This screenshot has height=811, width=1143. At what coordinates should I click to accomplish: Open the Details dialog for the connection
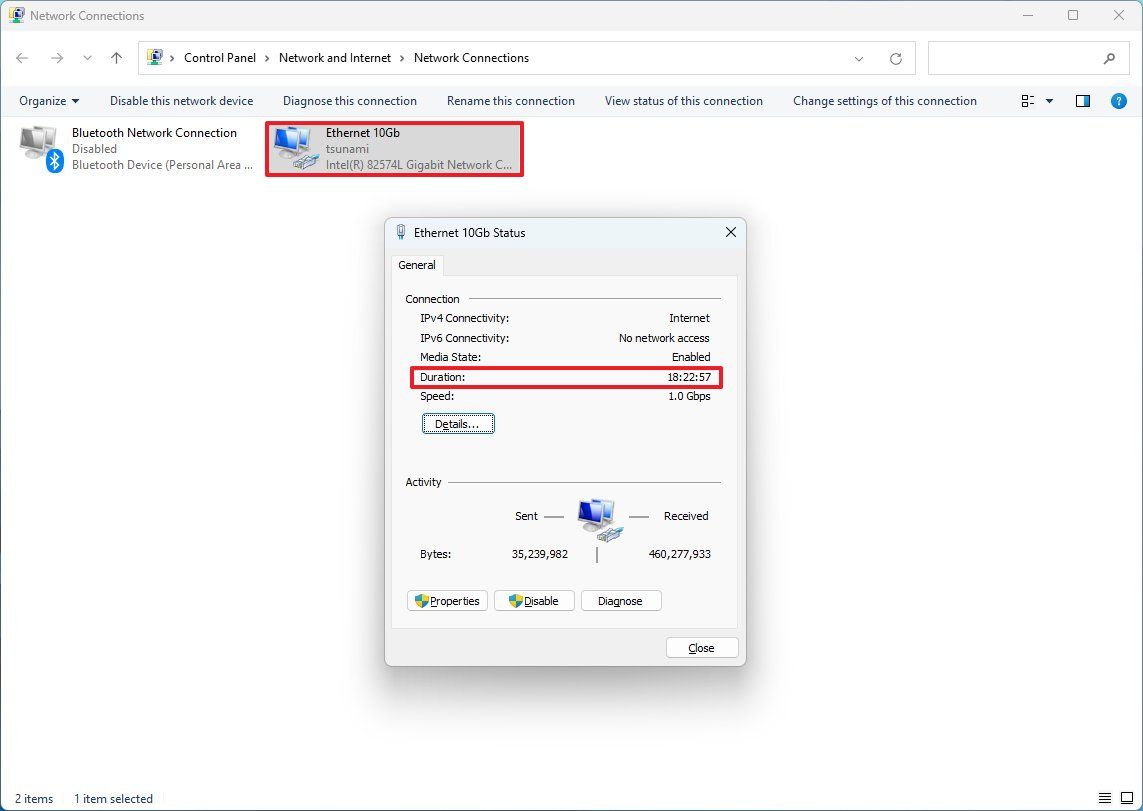[x=458, y=423]
